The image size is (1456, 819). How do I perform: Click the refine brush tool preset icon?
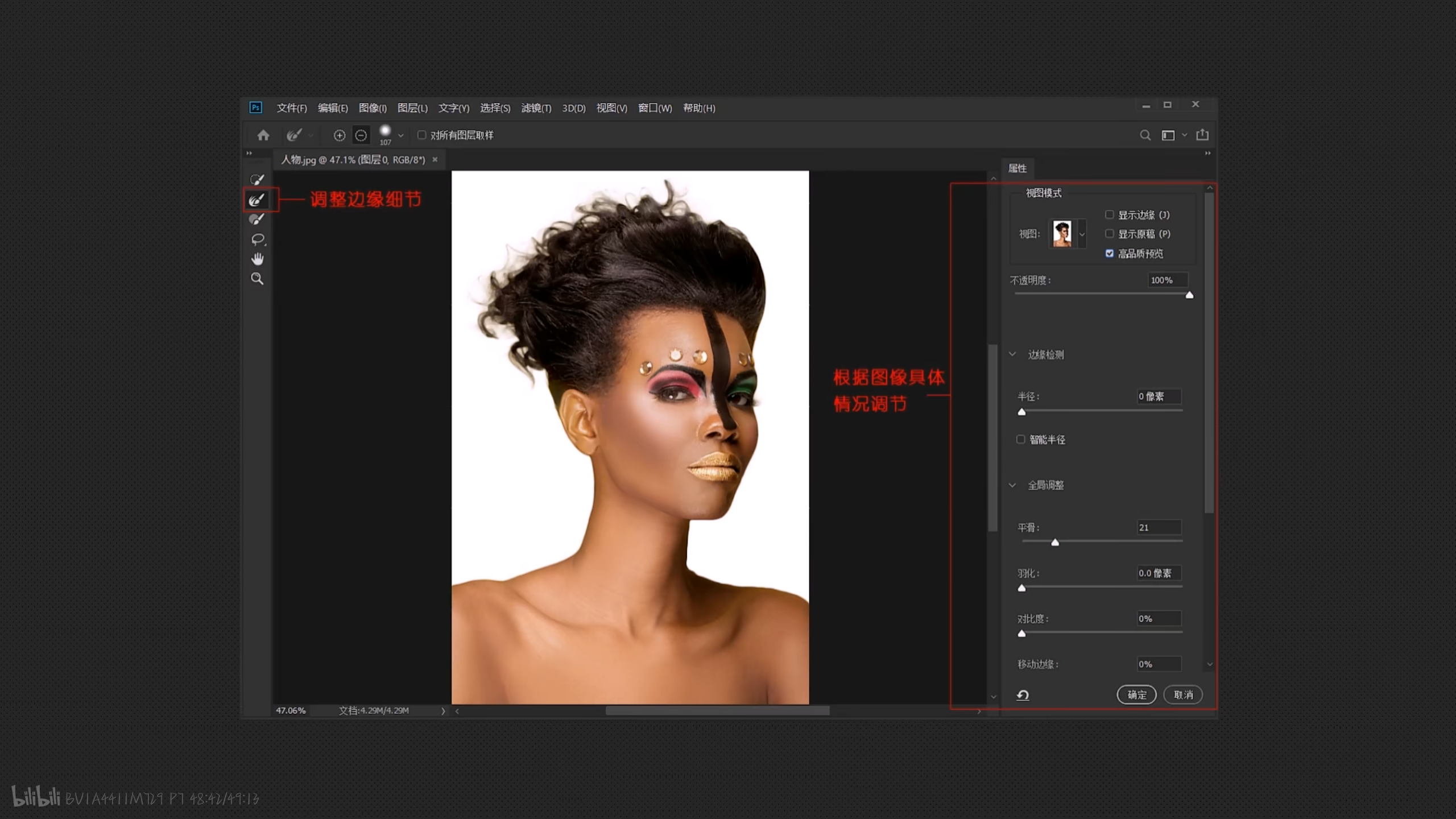click(293, 135)
